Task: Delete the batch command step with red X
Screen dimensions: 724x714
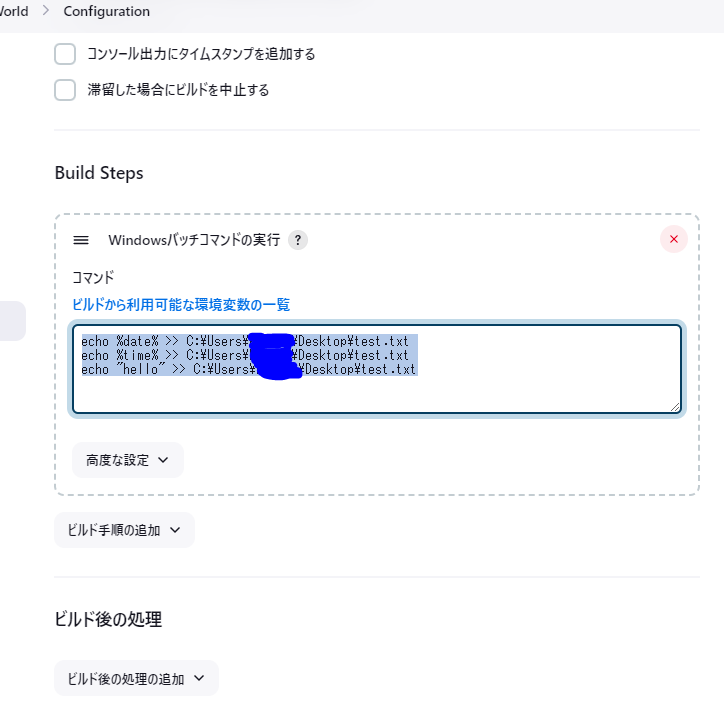Action: point(674,239)
